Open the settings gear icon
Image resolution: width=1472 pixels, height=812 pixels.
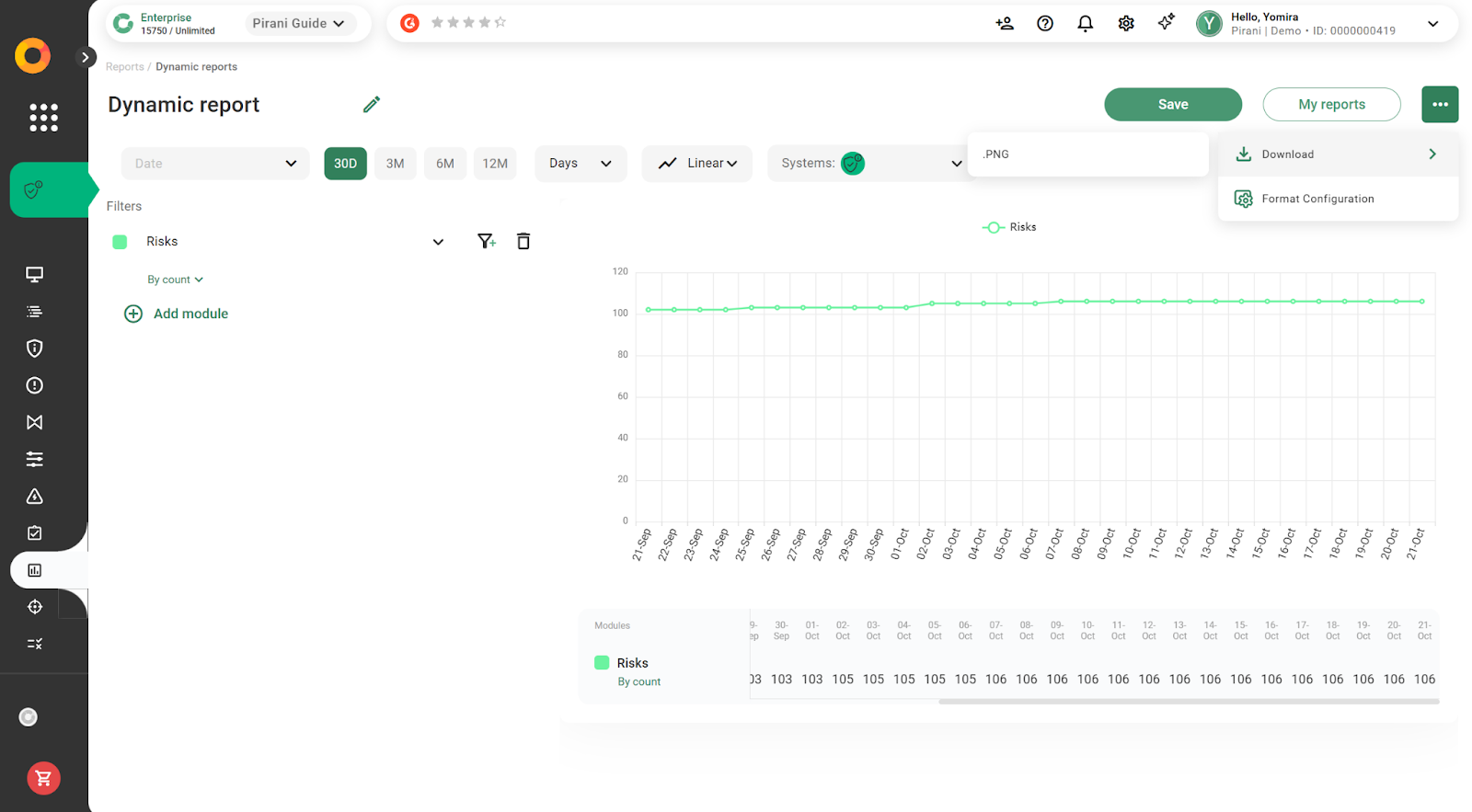1125,24
